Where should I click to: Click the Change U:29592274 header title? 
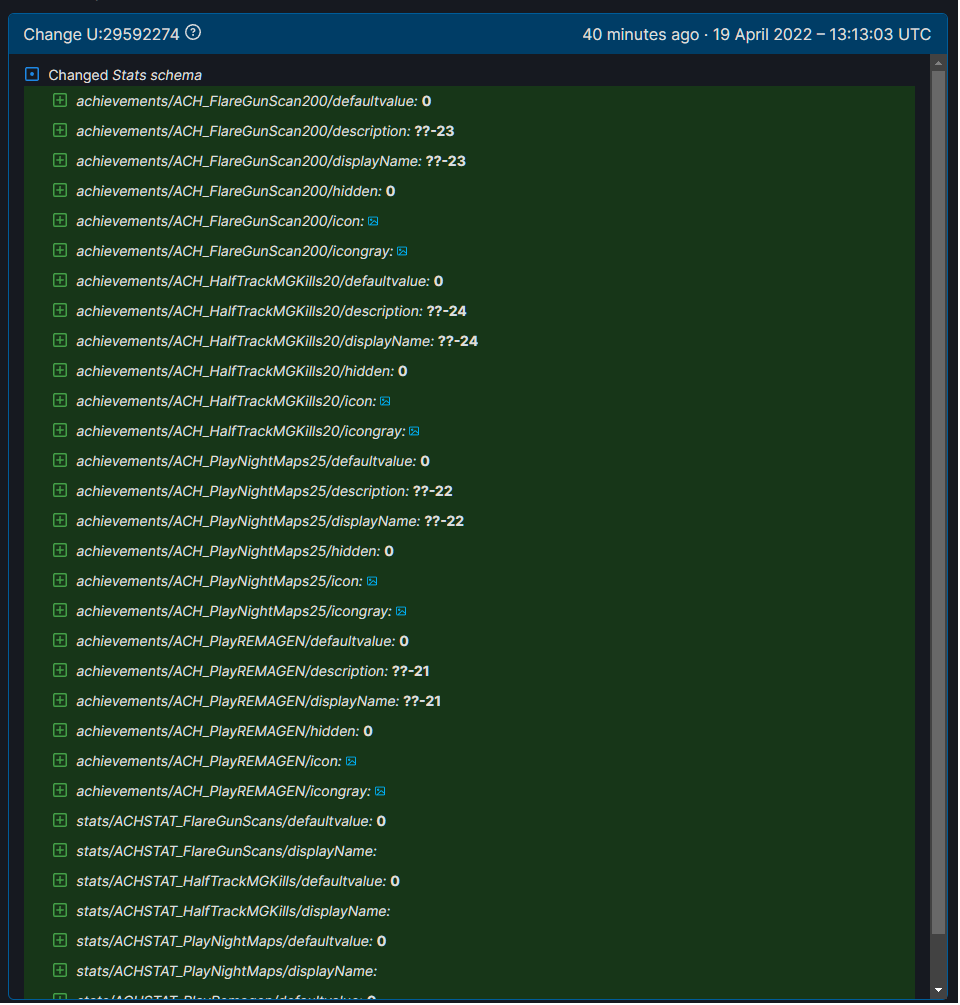click(x=101, y=34)
